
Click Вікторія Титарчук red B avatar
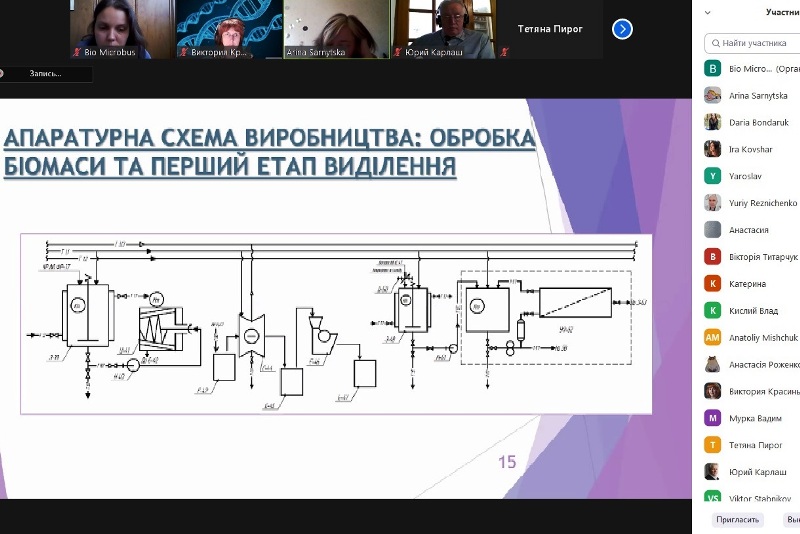[712, 257]
